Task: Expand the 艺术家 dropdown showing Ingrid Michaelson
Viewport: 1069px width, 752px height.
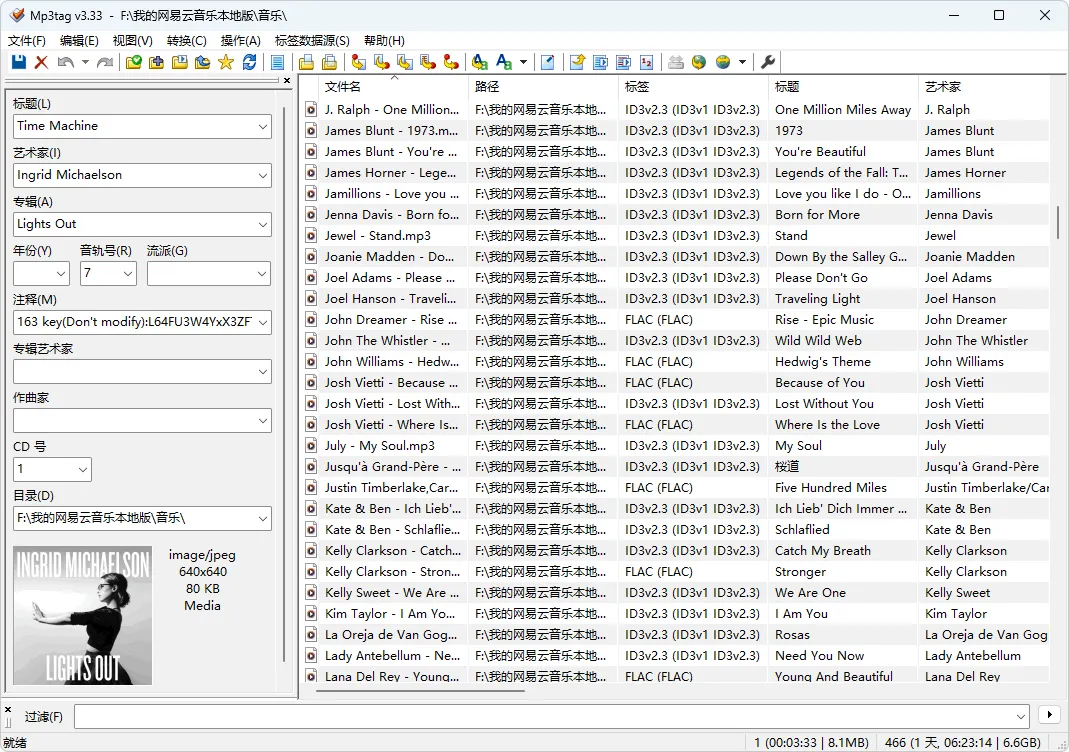Action: click(262, 176)
